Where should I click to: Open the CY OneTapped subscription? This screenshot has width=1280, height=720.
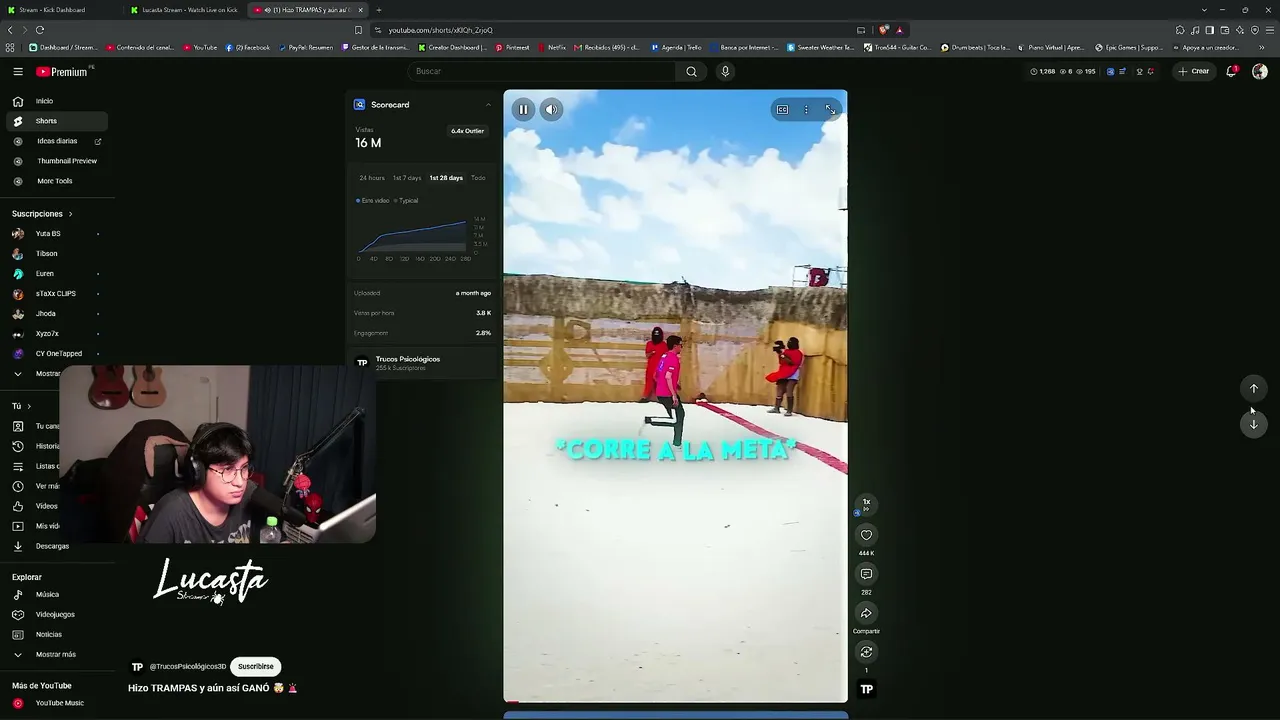56,354
